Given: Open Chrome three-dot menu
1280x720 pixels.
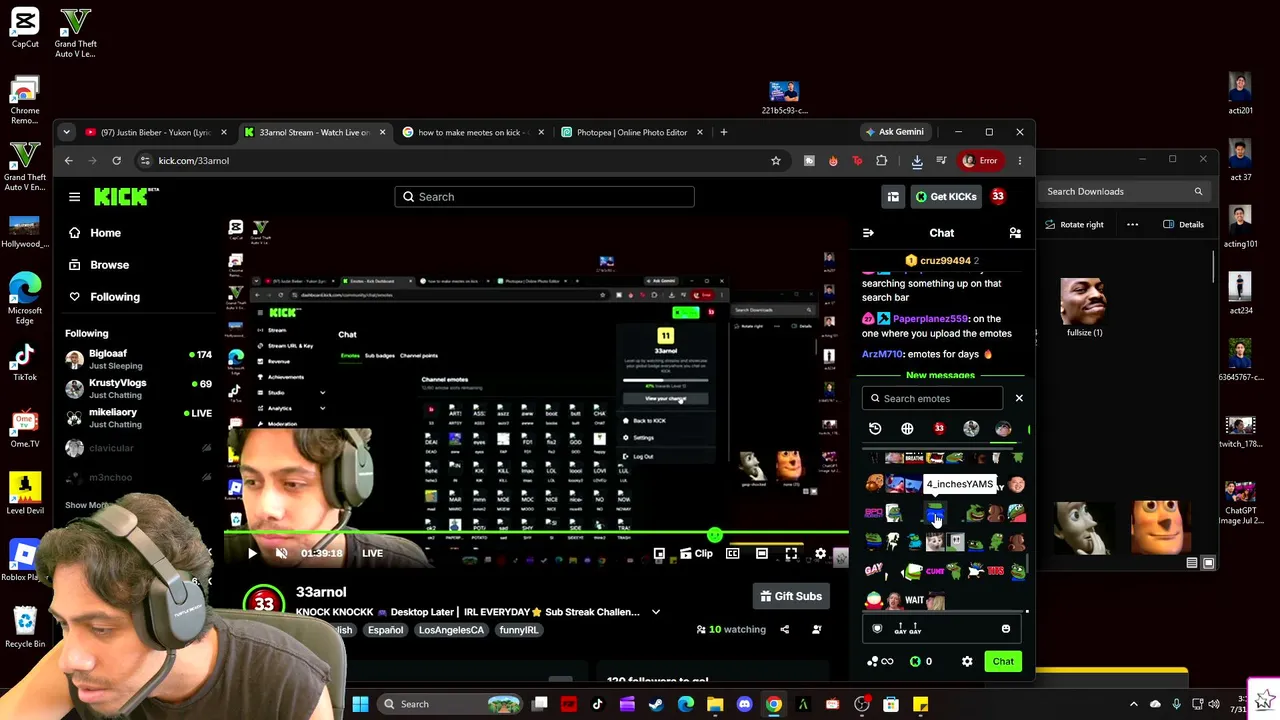Looking at the screenshot, I should (1020, 160).
